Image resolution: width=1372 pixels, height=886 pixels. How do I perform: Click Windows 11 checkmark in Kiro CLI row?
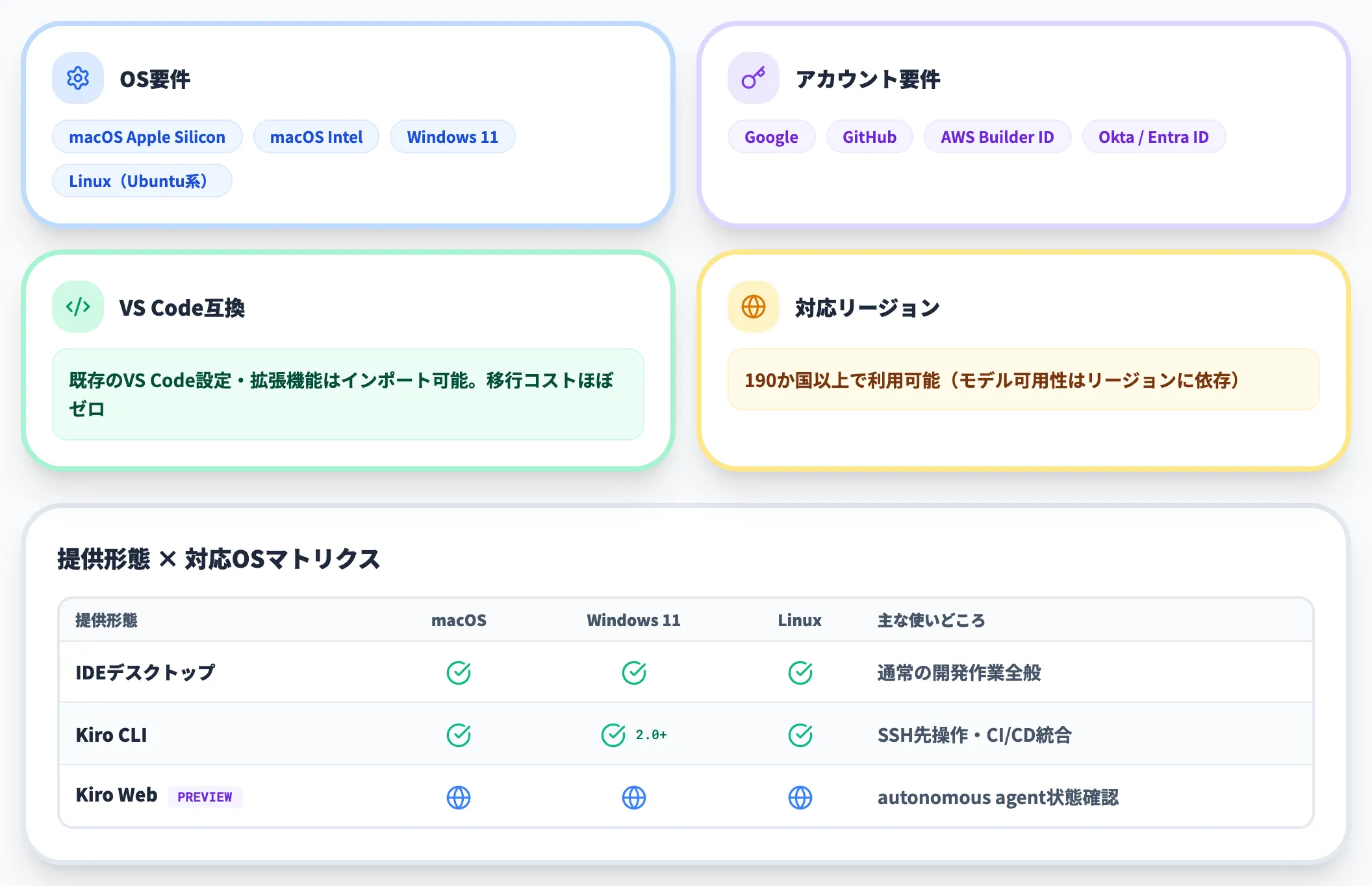pyautogui.click(x=613, y=735)
